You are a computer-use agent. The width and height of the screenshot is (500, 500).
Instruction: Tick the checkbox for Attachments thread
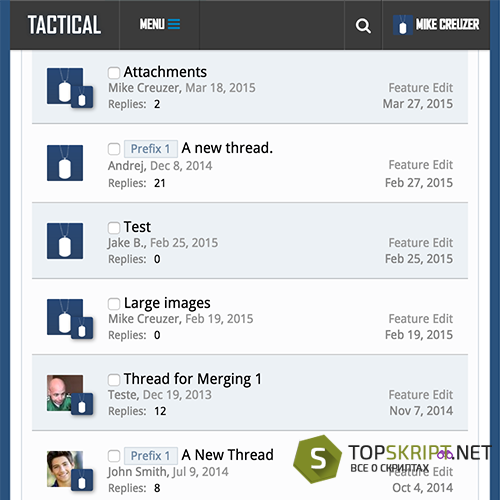pyautogui.click(x=114, y=73)
